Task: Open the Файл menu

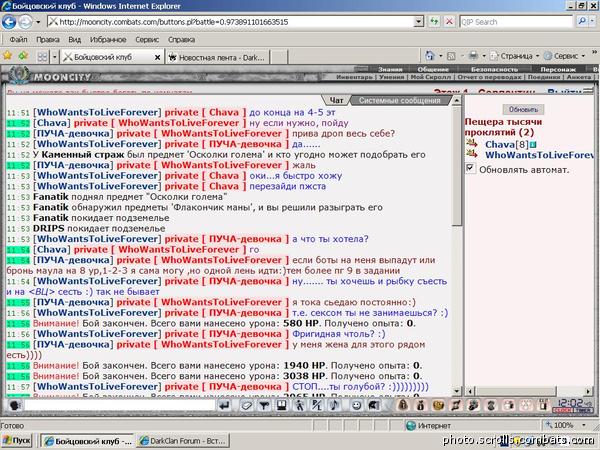Action: click(18, 39)
